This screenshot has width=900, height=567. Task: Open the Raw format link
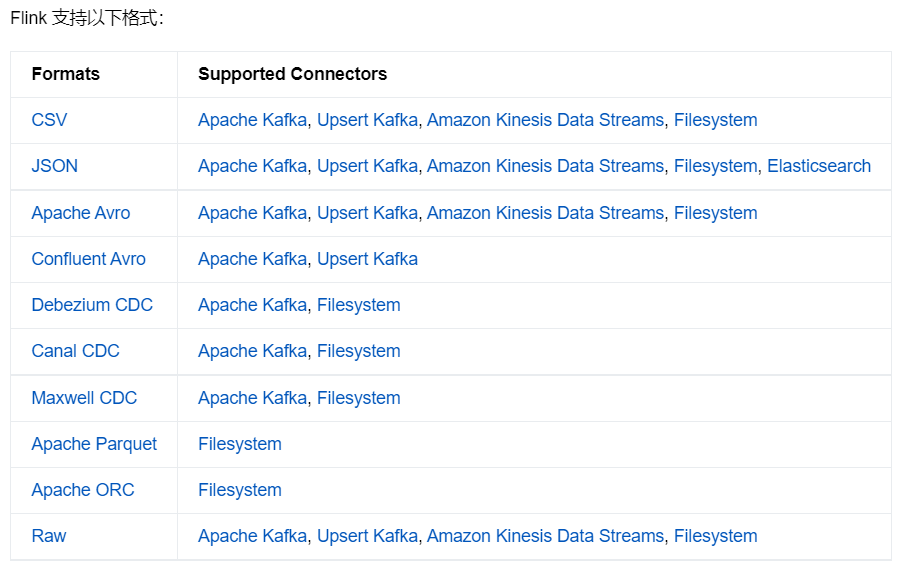pos(48,536)
